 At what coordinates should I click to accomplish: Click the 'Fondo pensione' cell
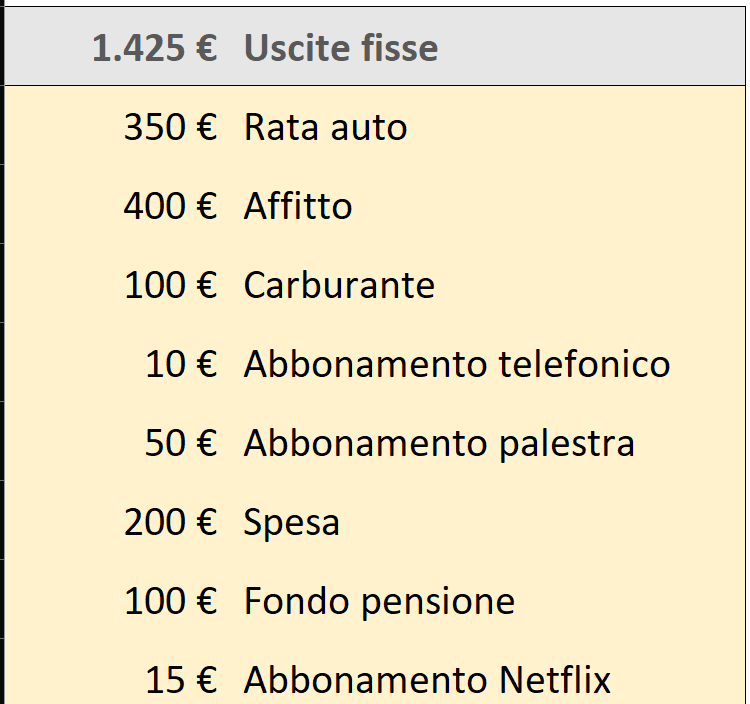pos(379,601)
